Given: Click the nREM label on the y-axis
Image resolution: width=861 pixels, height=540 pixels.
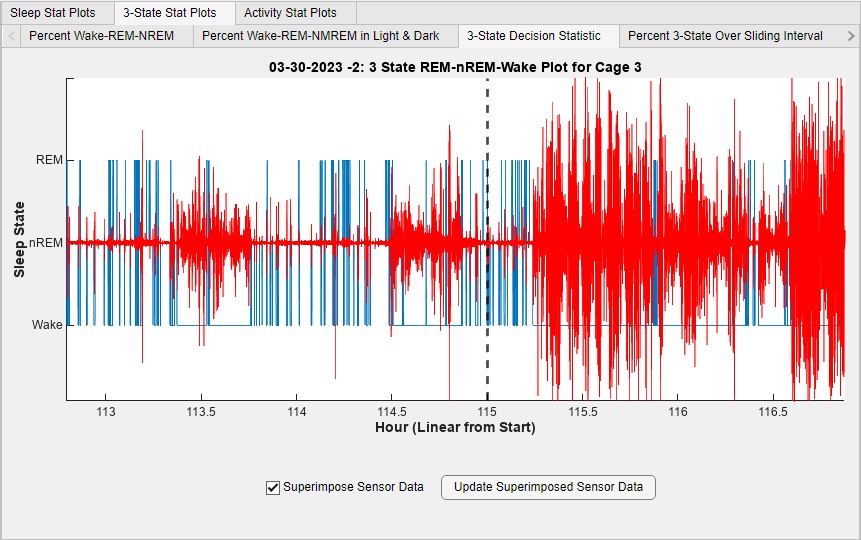Looking at the screenshot, I should click(x=45, y=243).
